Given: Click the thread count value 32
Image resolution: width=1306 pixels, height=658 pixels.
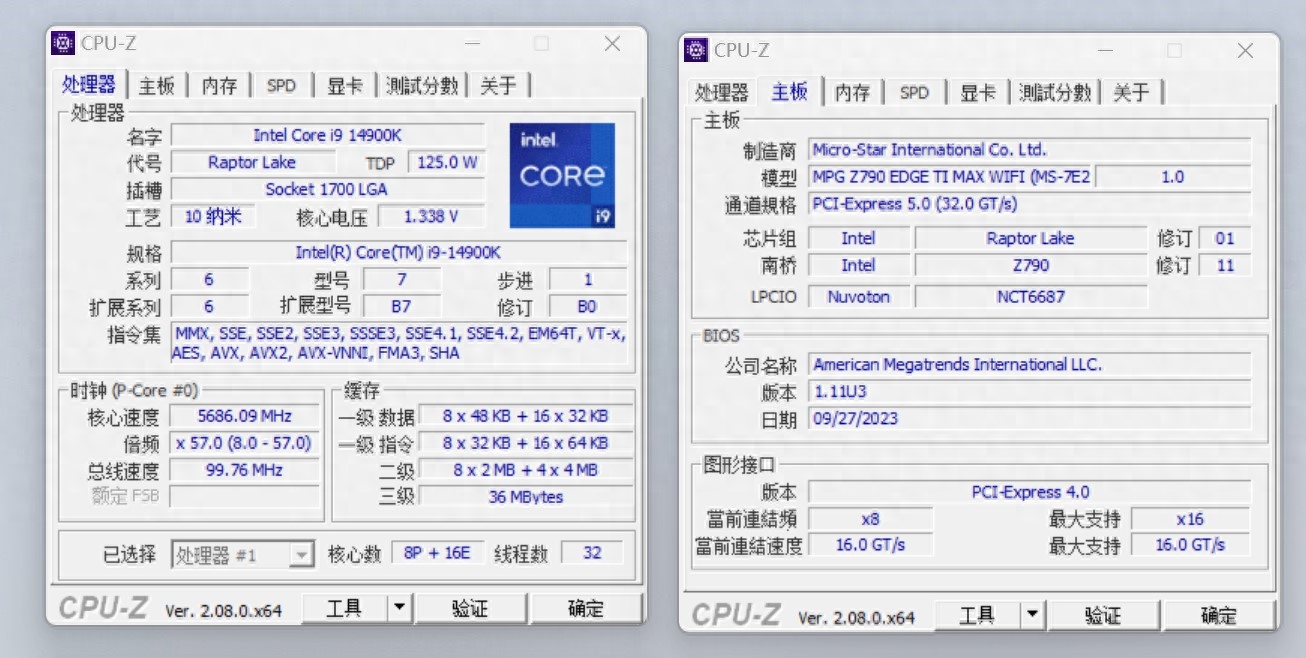Looking at the screenshot, I should coord(592,552).
